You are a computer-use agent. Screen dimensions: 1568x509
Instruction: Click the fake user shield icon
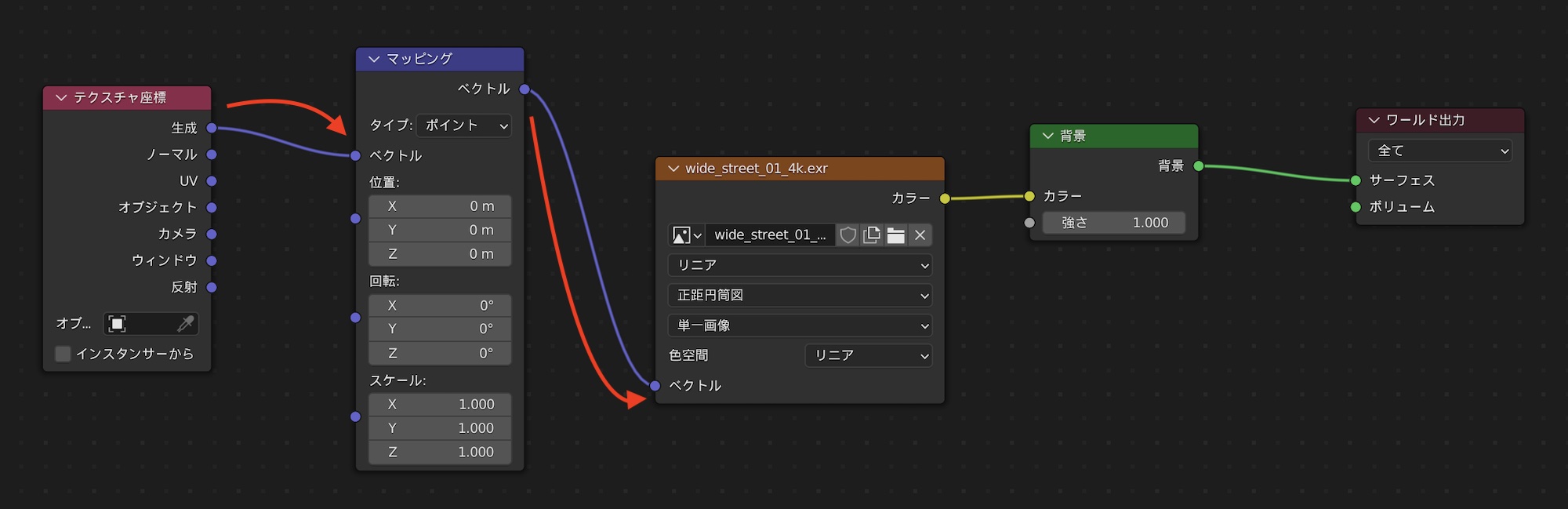click(x=848, y=235)
